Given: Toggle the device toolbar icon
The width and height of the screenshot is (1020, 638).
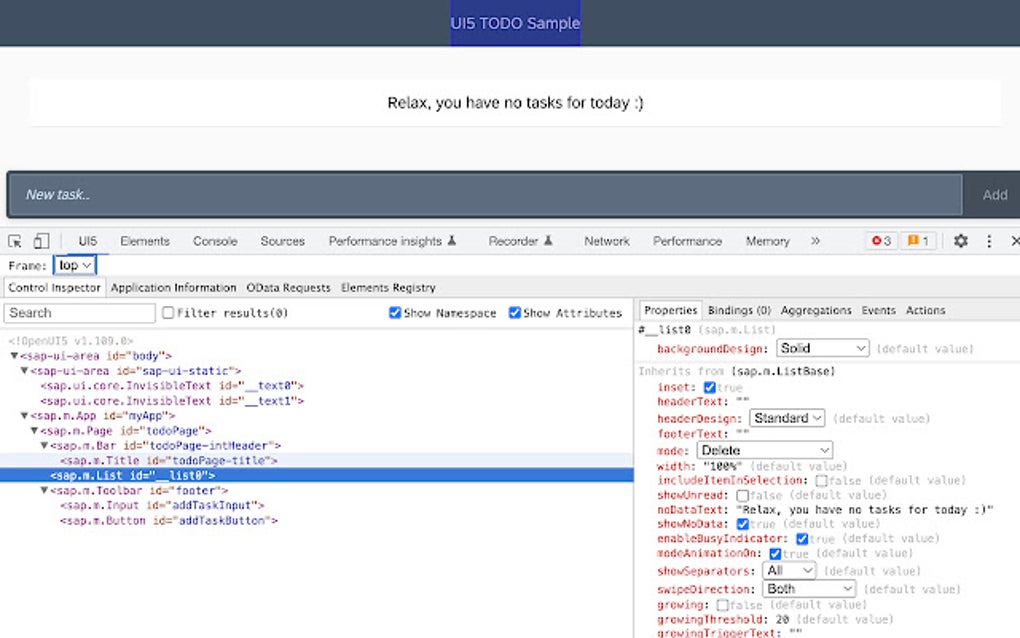Looking at the screenshot, I should pos(38,240).
